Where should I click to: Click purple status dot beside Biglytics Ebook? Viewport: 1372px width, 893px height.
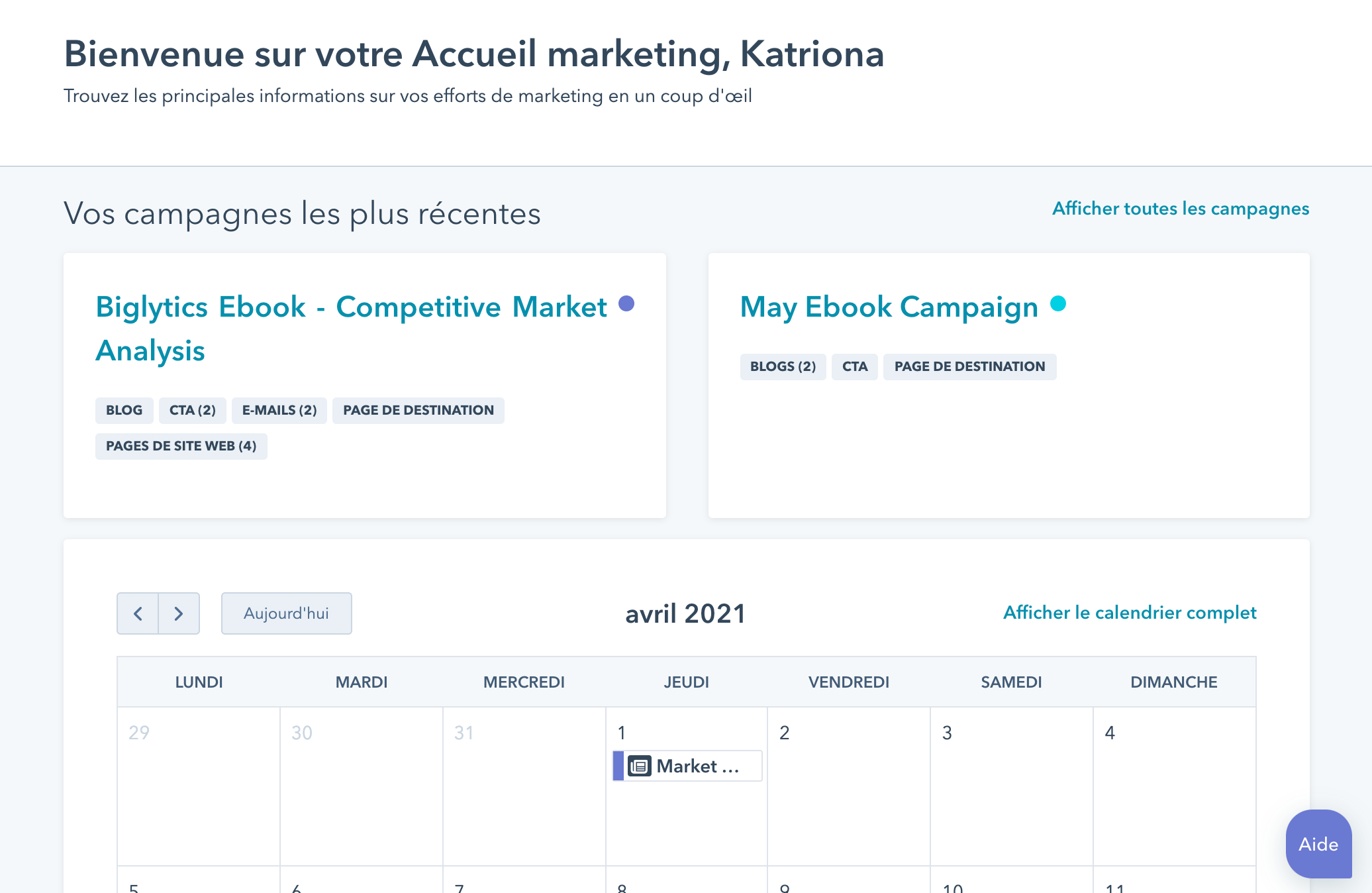pos(626,303)
